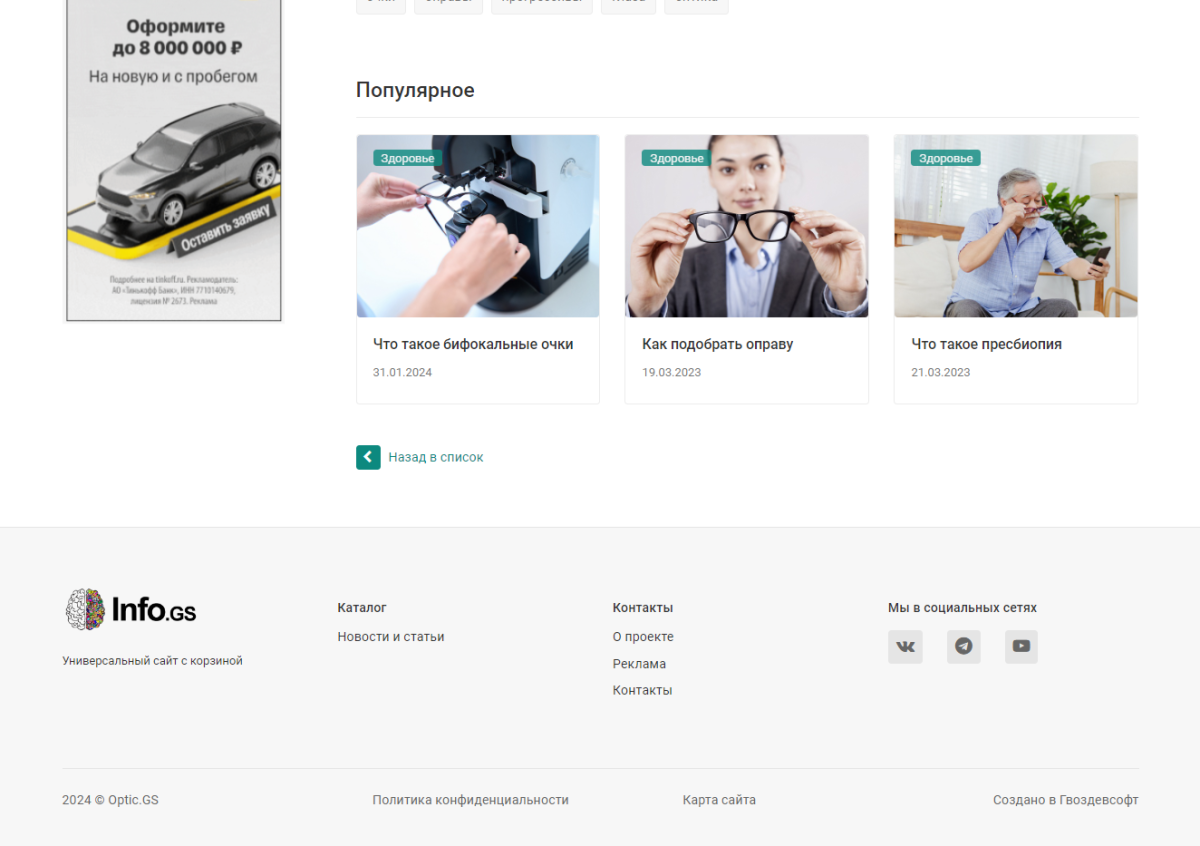The height and width of the screenshot is (846, 1200).
Task: Open the VK social network icon
Action: pyautogui.click(x=905, y=646)
